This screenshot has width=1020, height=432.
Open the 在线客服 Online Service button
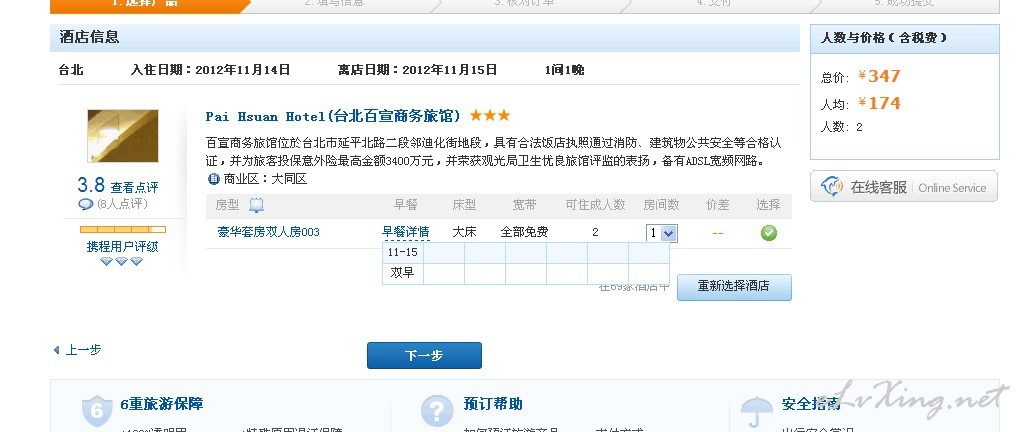tap(904, 187)
